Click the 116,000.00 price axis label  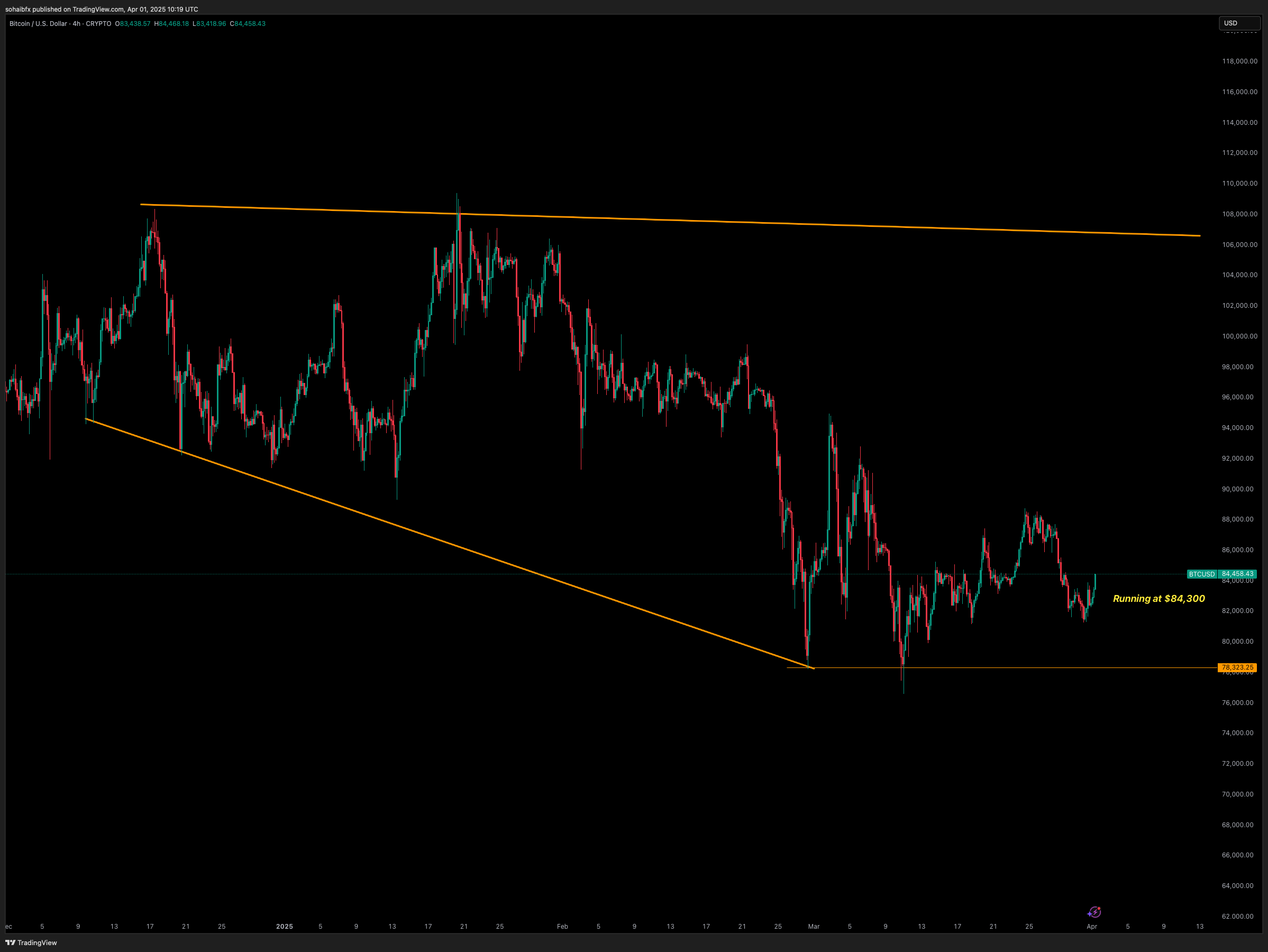(x=1240, y=91)
